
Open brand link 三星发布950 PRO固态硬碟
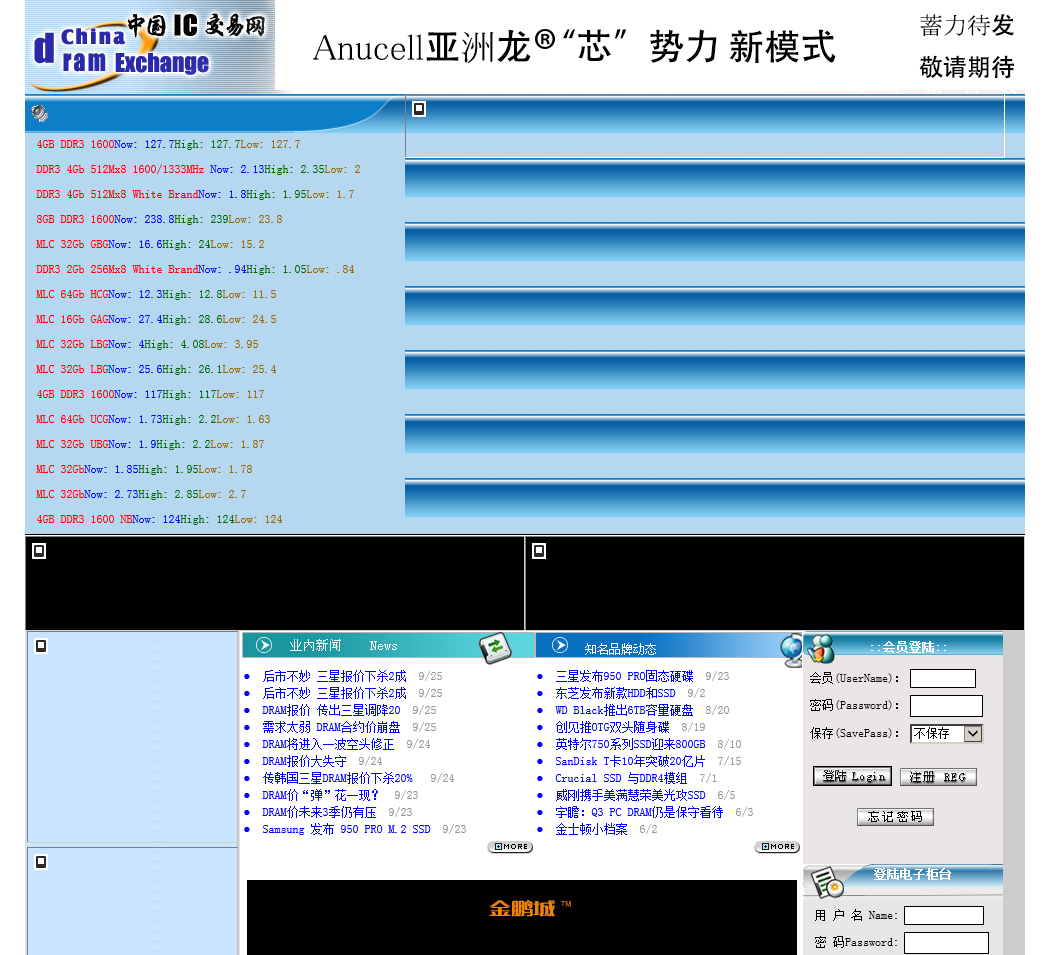pyautogui.click(x=624, y=676)
